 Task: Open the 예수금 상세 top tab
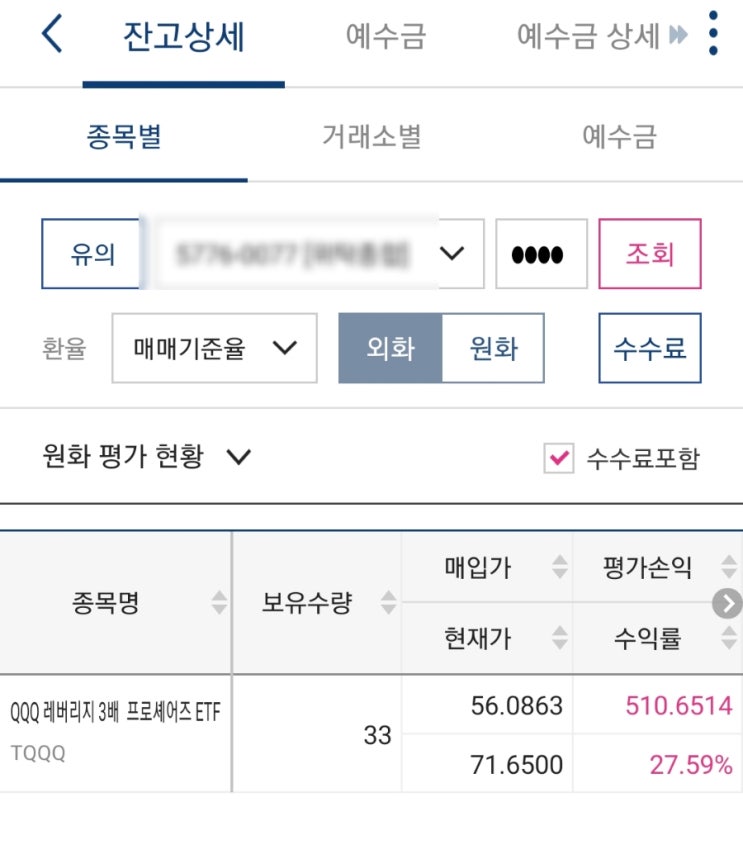click(588, 37)
